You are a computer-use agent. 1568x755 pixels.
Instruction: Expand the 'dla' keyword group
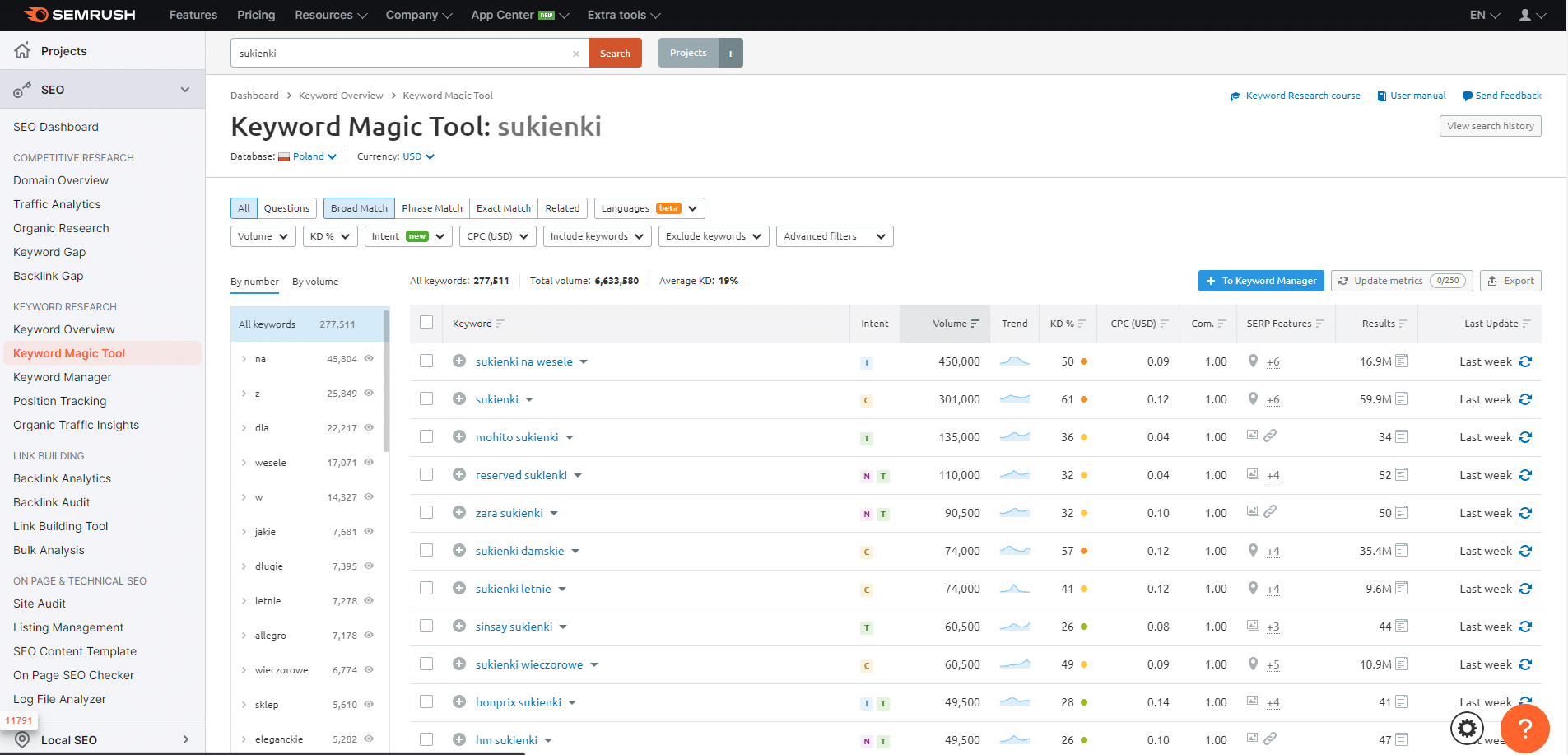(x=244, y=428)
